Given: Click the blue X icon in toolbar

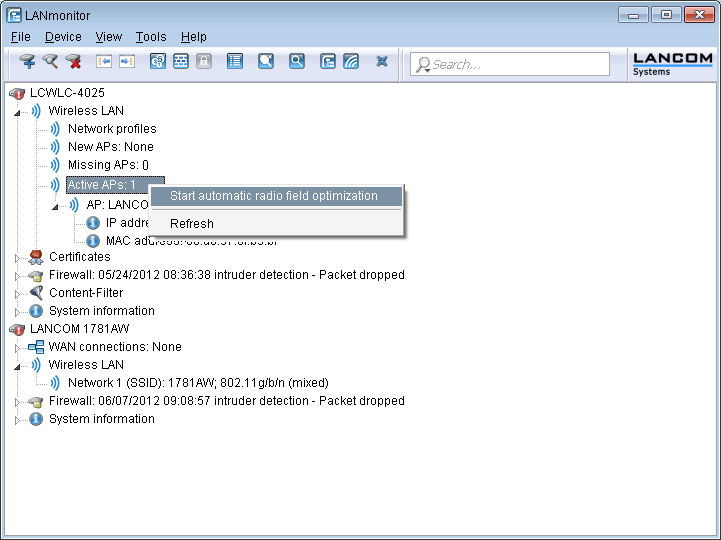Looking at the screenshot, I should click(382, 62).
